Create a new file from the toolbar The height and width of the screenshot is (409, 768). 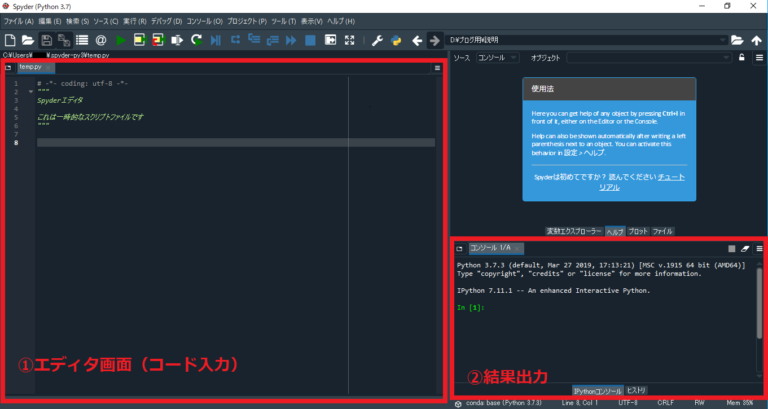click(9, 40)
